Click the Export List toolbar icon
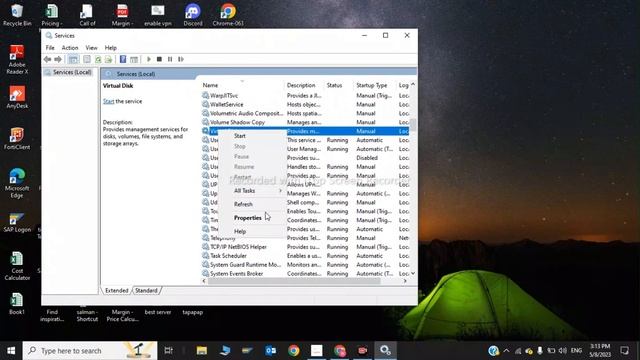Viewport: 640px width, 360px height. pyautogui.click(x=108, y=60)
